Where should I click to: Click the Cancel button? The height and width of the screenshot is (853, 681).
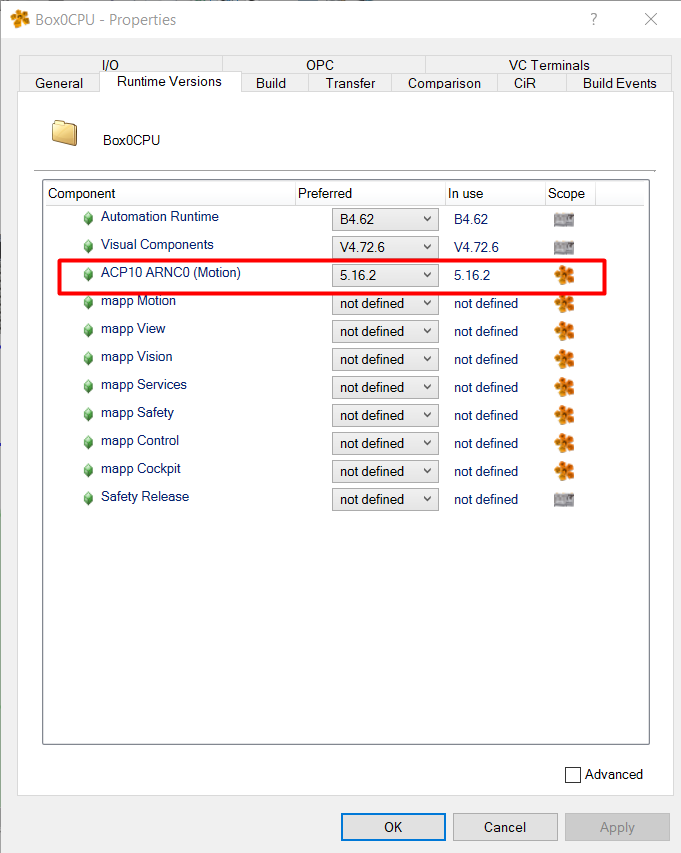pos(505,827)
